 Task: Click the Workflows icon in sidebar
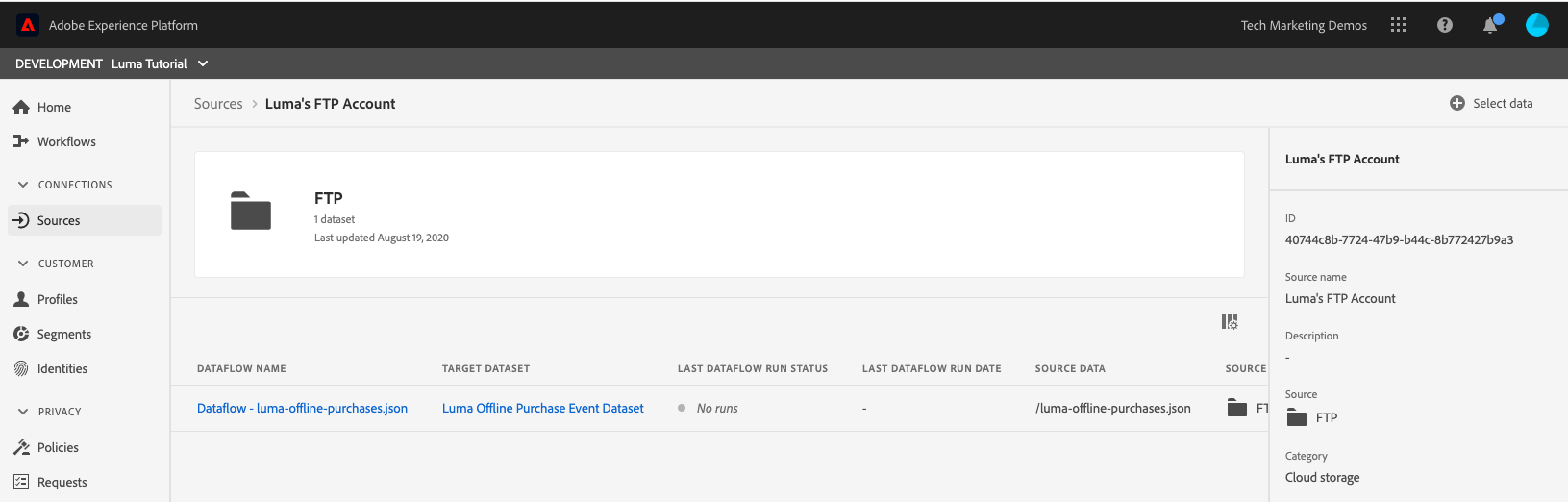click(x=21, y=141)
